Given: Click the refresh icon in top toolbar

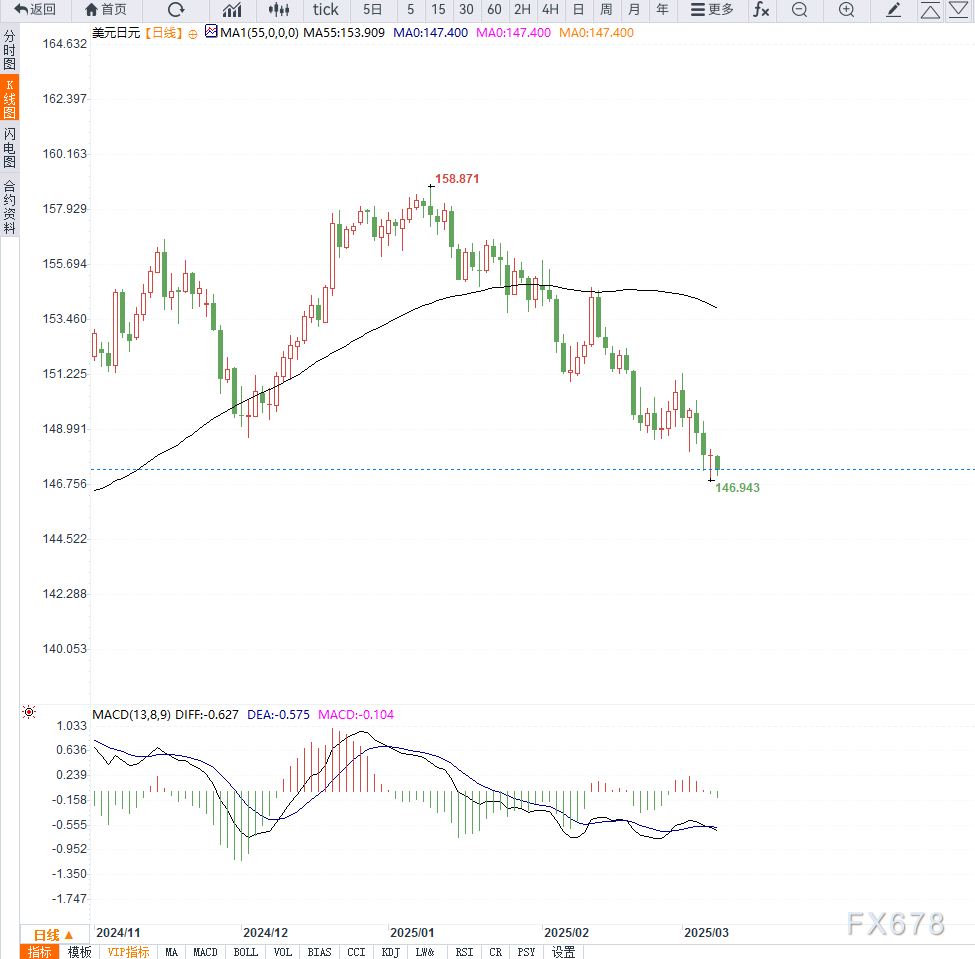Looking at the screenshot, I should (x=177, y=9).
